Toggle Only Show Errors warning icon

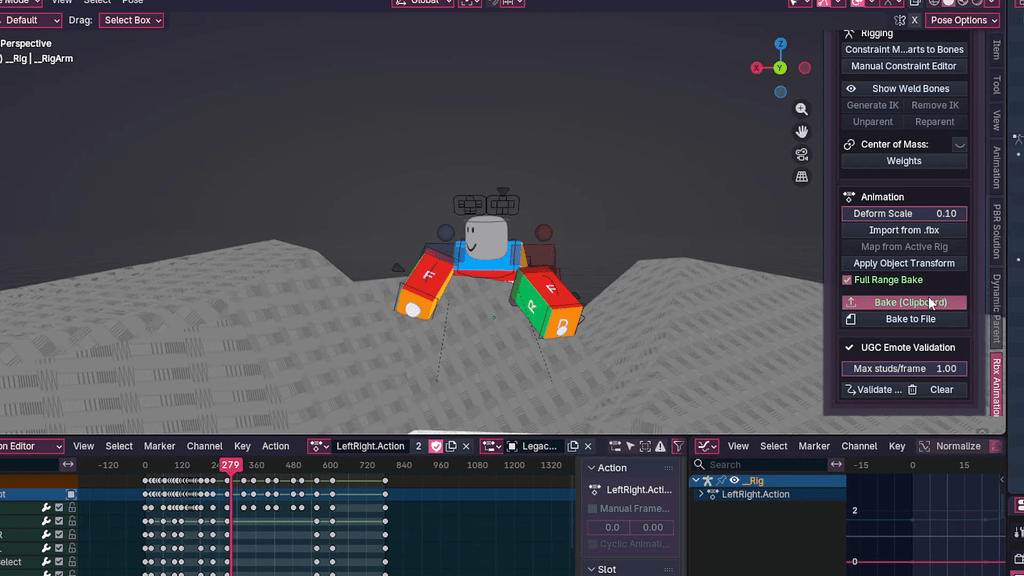click(660, 446)
